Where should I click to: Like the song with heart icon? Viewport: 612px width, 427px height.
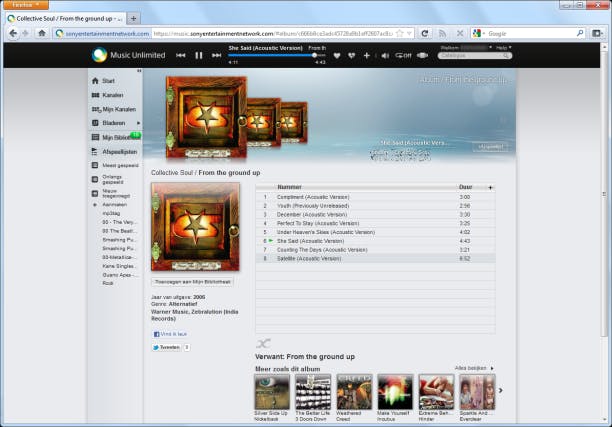point(337,56)
